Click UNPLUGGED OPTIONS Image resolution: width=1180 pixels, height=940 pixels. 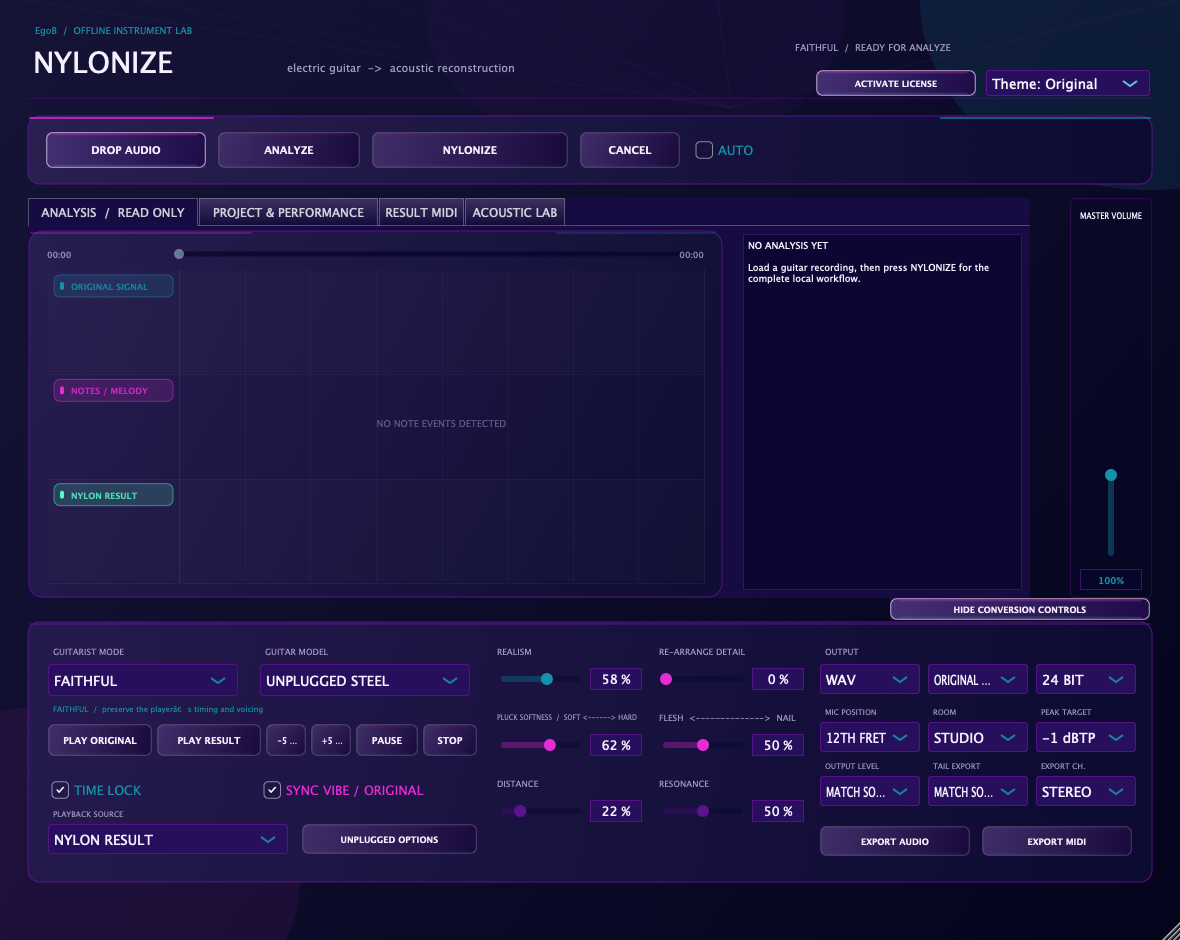click(389, 840)
